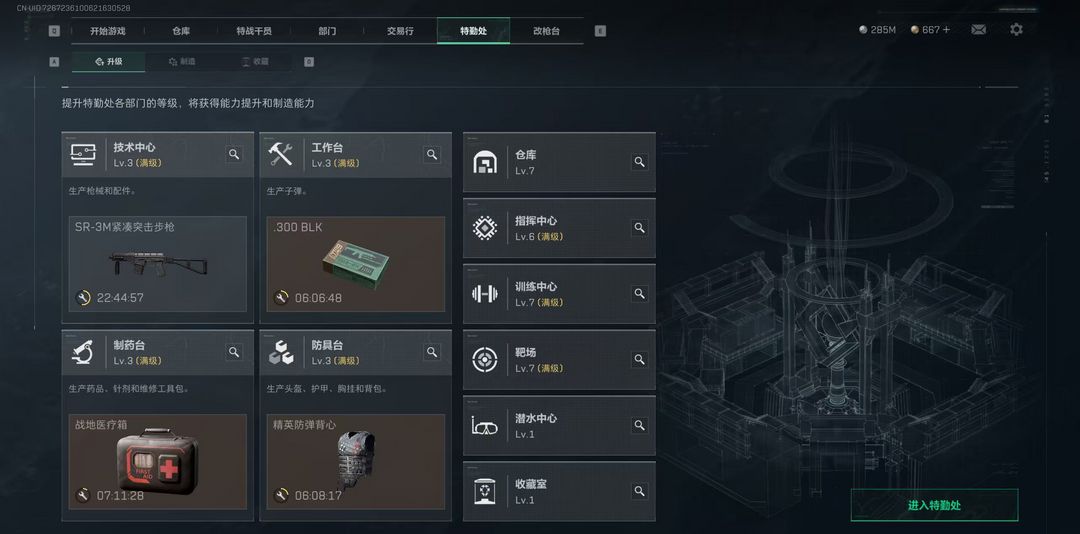Click magnifier icon on 技术中心 card
This screenshot has width=1080, height=534.
tap(234, 154)
